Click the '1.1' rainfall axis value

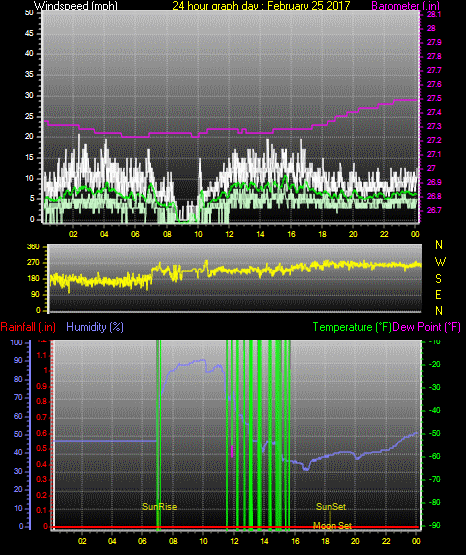pyautogui.click(x=42, y=355)
